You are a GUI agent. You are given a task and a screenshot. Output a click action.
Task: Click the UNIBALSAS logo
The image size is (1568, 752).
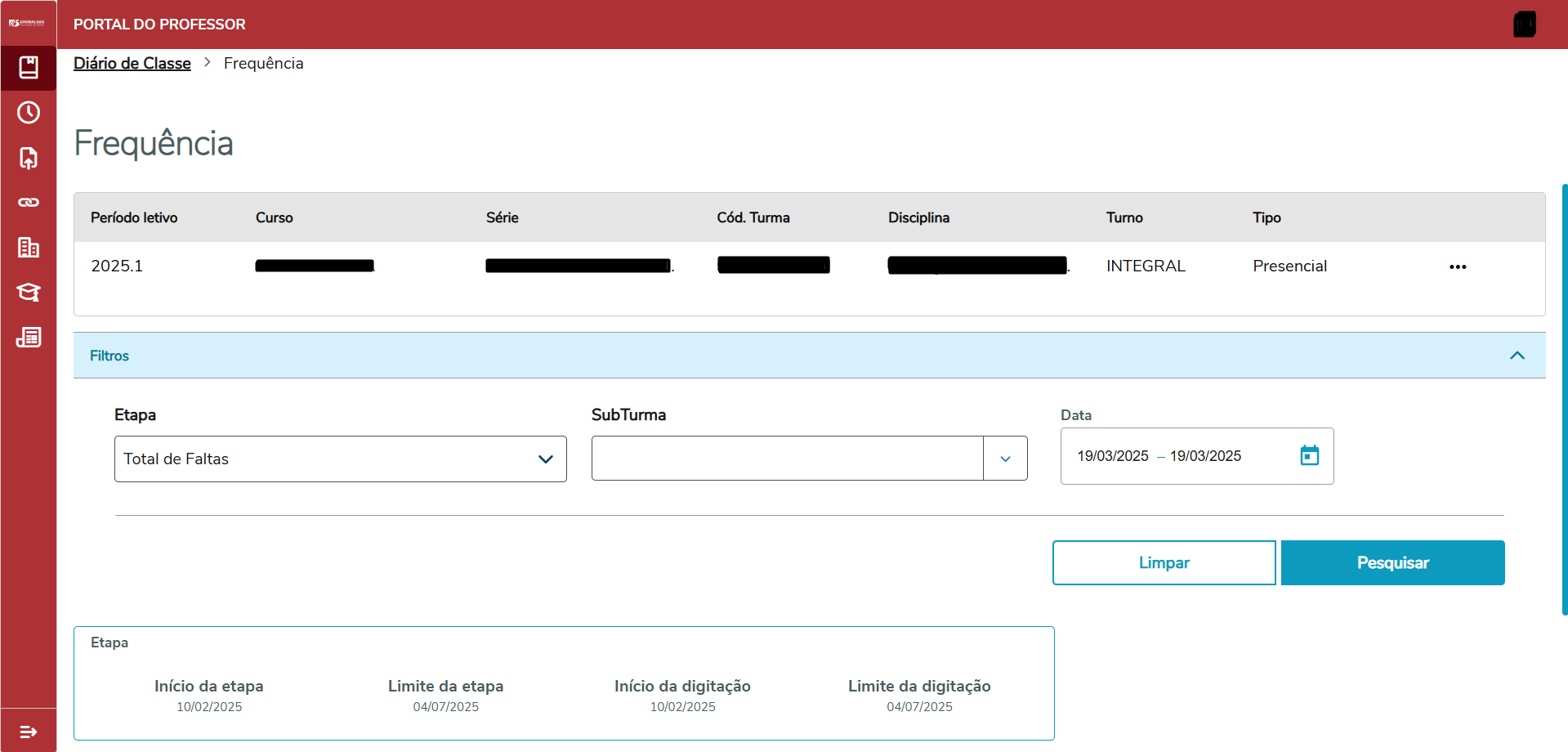click(x=27, y=23)
